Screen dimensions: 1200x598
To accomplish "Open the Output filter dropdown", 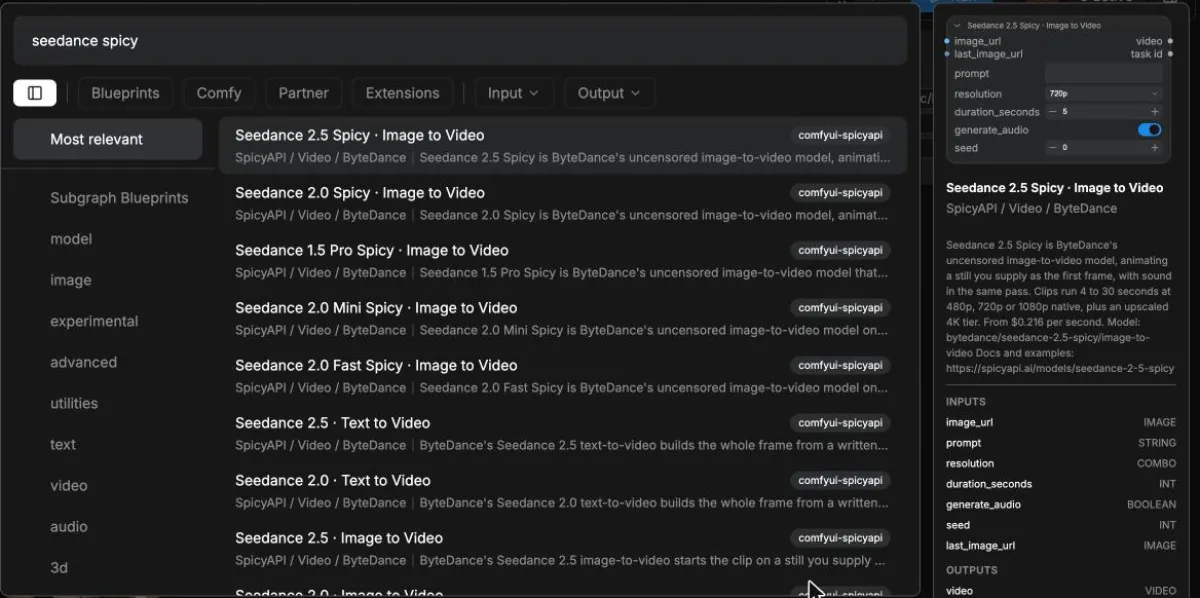I will 609,93.
